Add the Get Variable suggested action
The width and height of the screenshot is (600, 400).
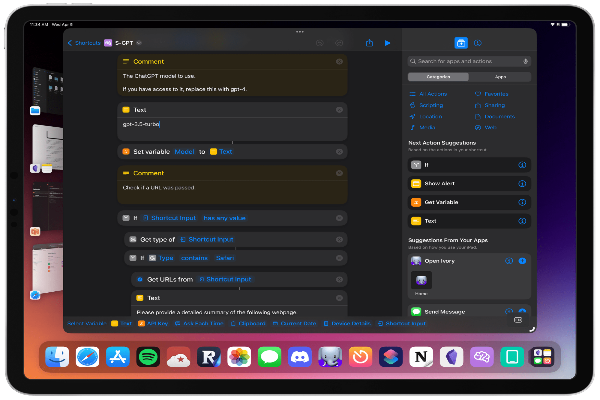tap(439, 202)
